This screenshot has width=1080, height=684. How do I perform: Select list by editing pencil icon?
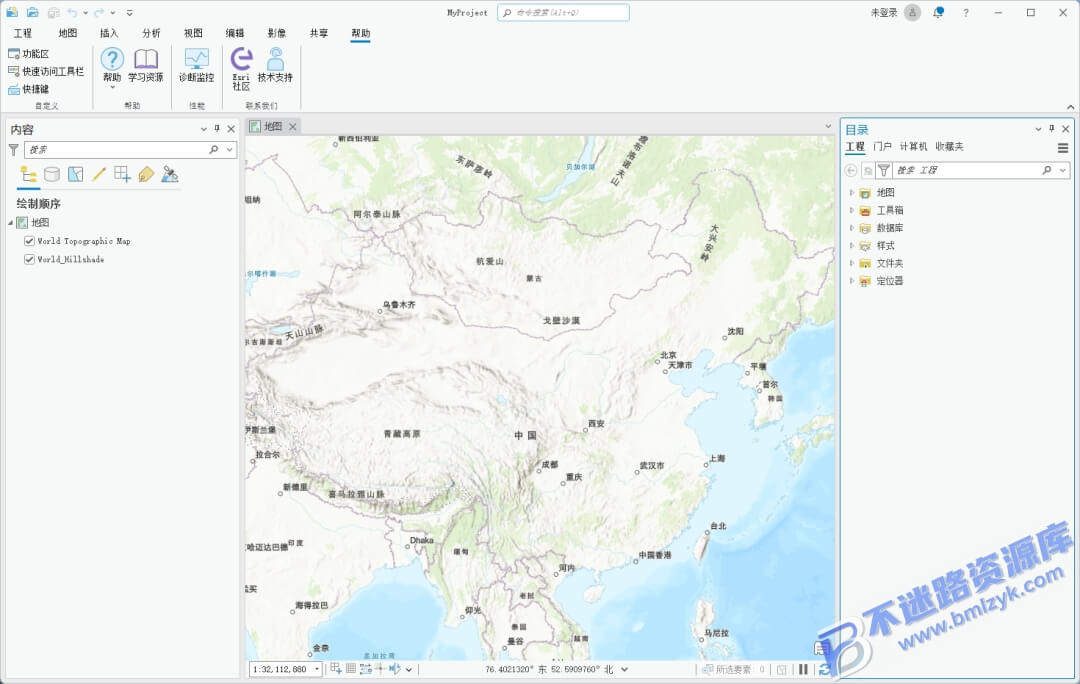[x=98, y=174]
